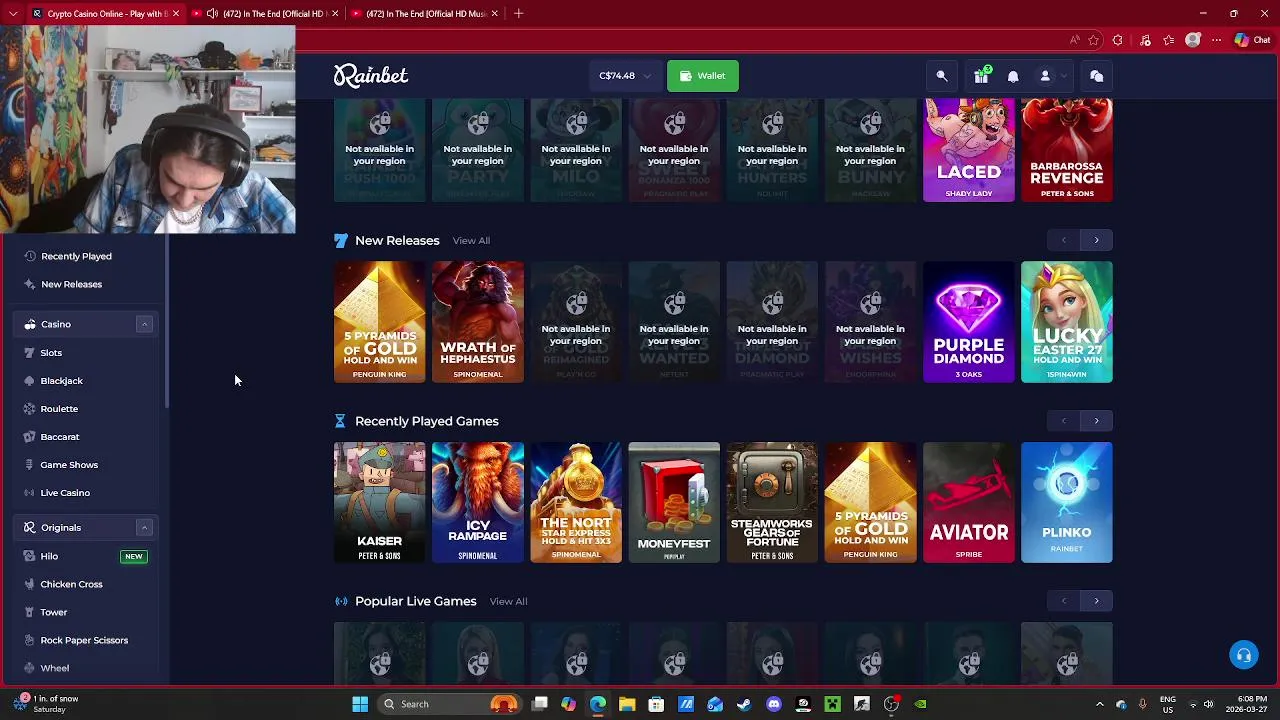Open the Icy Rampage game thumbnail
Viewport: 1280px width, 720px height.
coord(477,502)
